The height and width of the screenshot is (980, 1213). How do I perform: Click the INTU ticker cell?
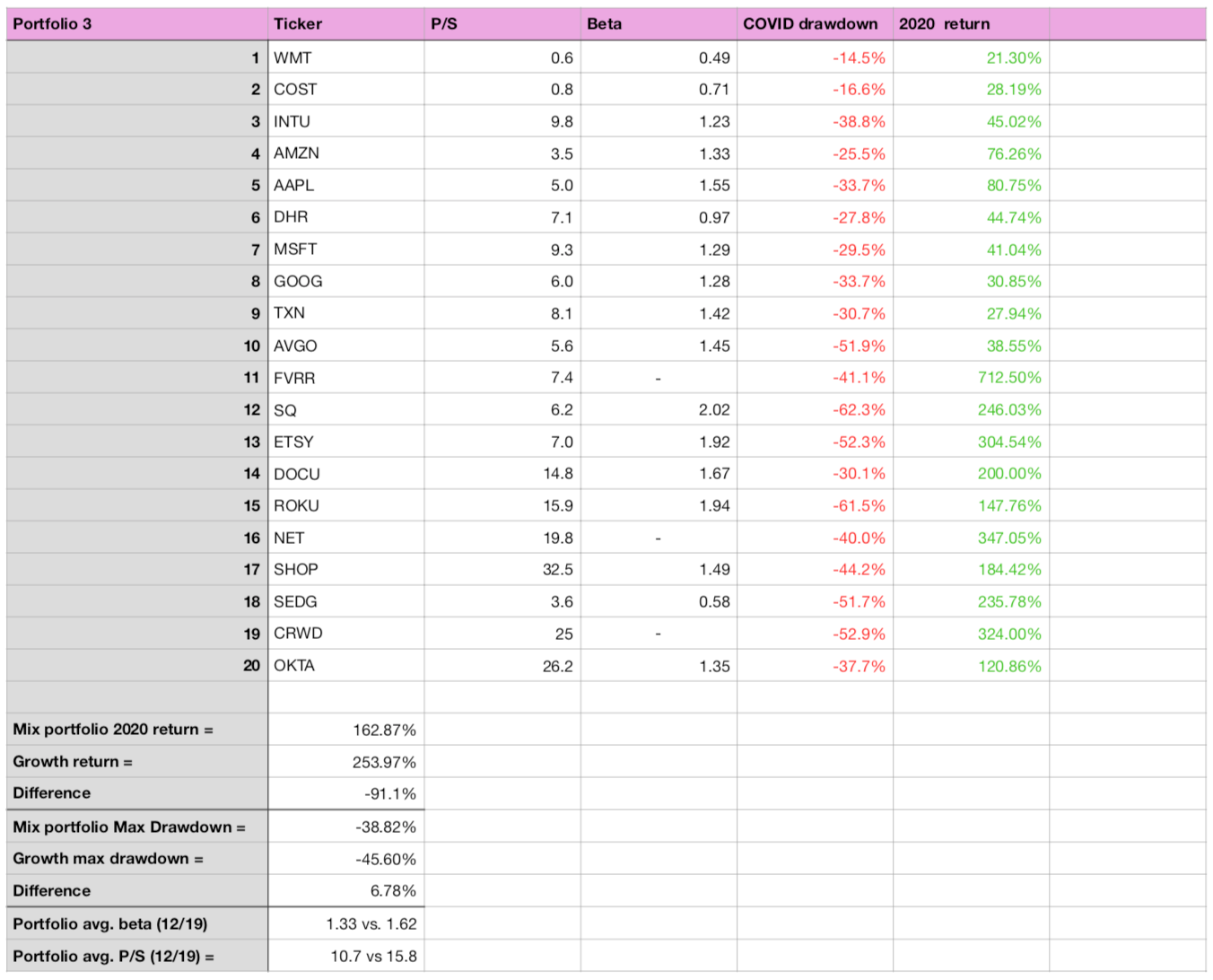[345, 121]
